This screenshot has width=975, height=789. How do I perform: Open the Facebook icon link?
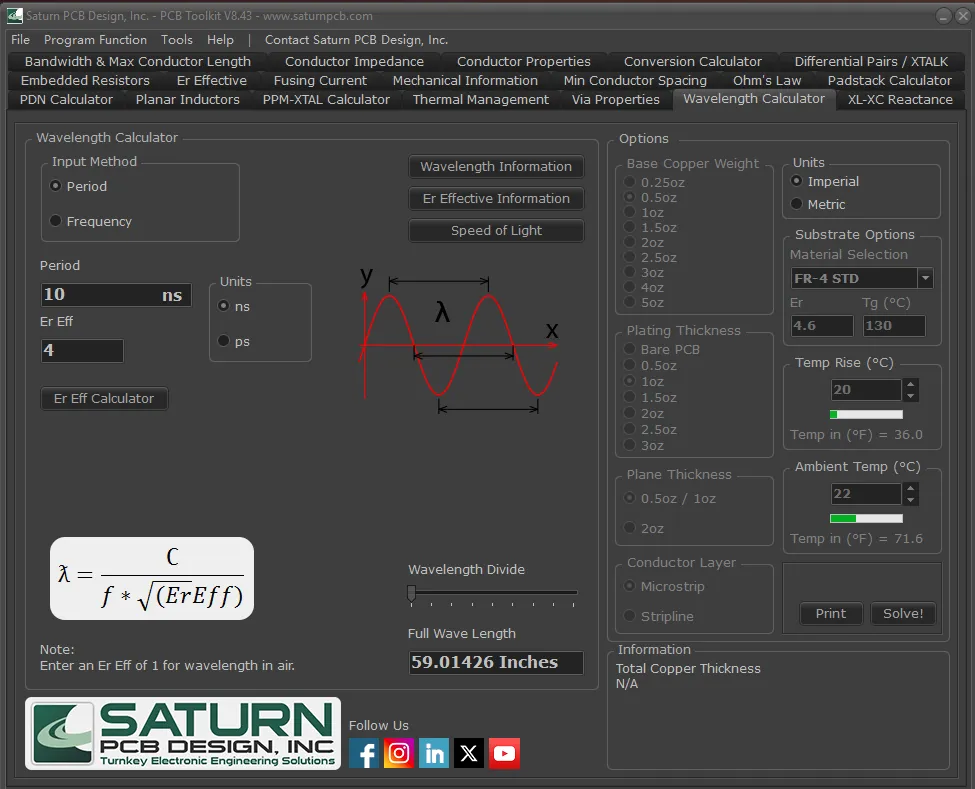(364, 753)
